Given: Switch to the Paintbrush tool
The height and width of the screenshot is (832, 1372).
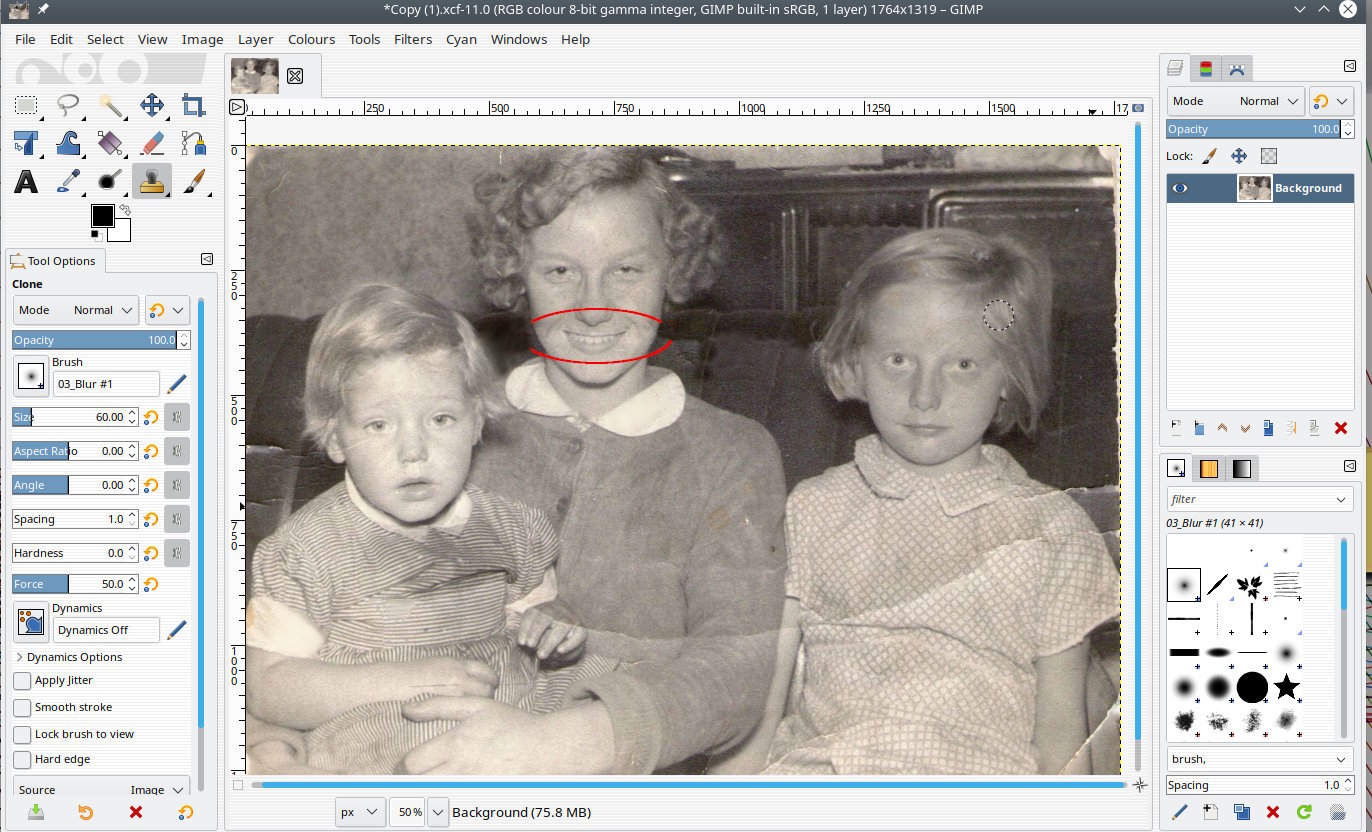Looking at the screenshot, I should [194, 181].
